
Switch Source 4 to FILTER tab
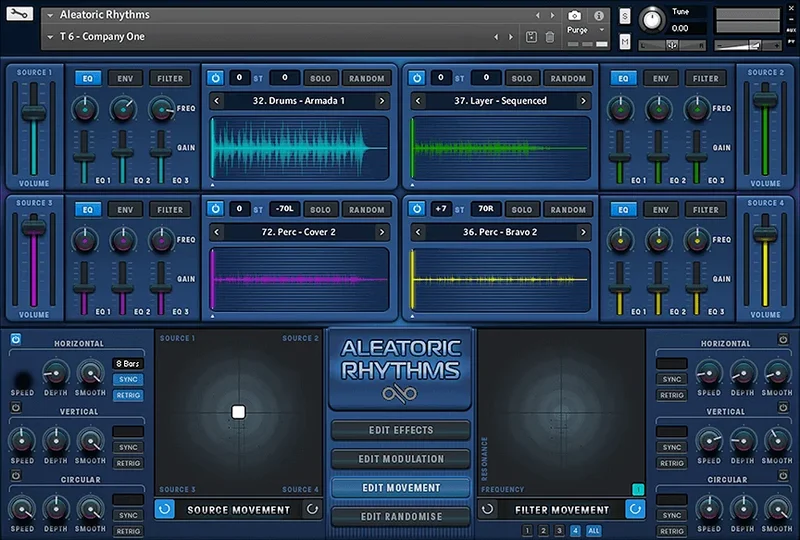click(706, 209)
